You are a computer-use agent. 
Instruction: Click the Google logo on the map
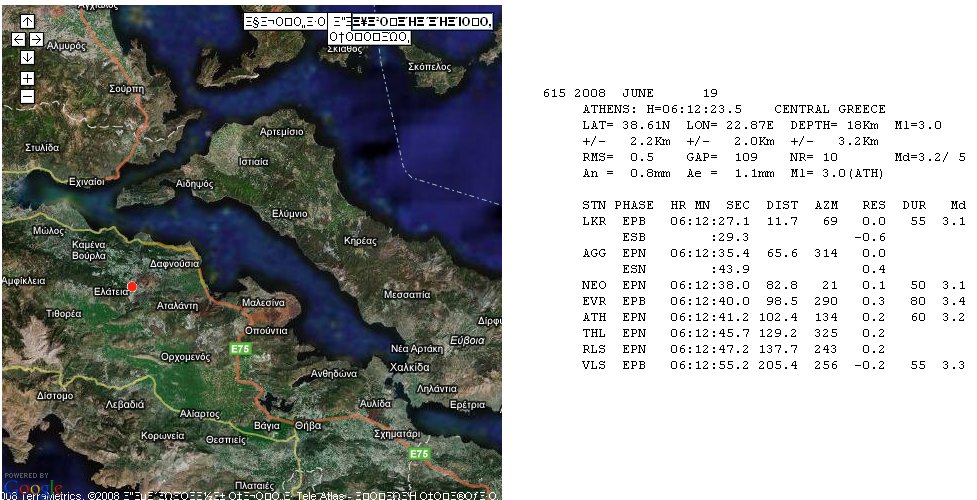coord(32,487)
